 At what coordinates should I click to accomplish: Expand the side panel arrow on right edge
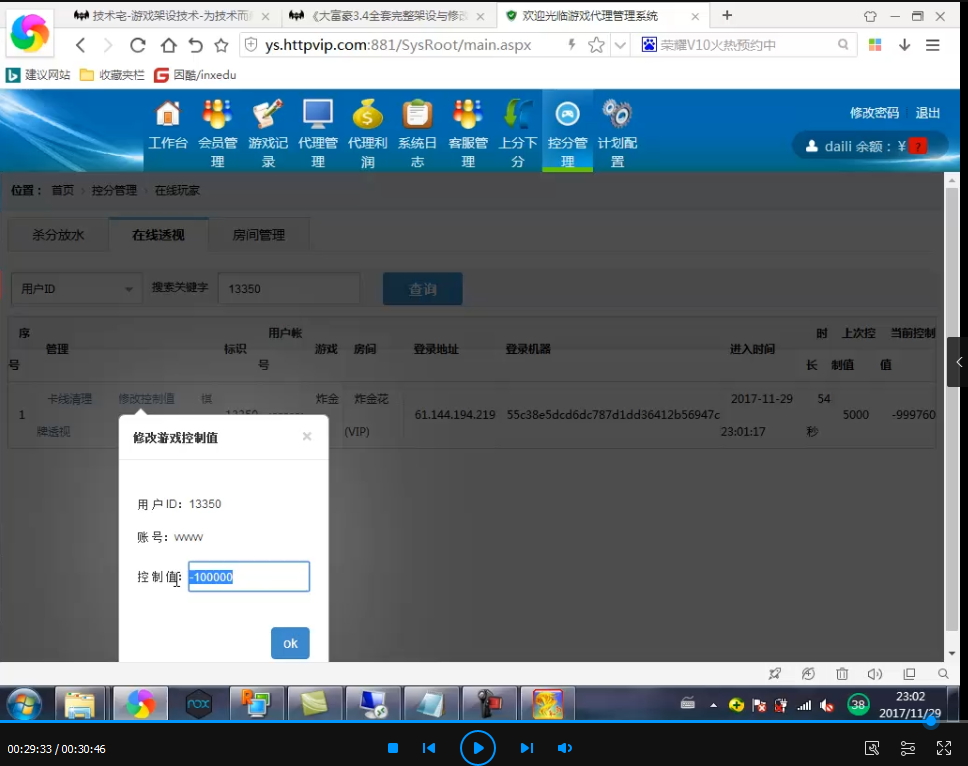coord(958,362)
